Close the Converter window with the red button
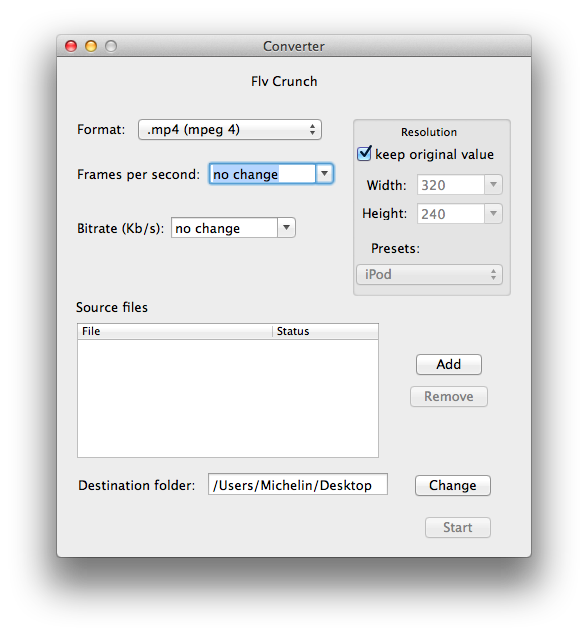 pos(71,46)
